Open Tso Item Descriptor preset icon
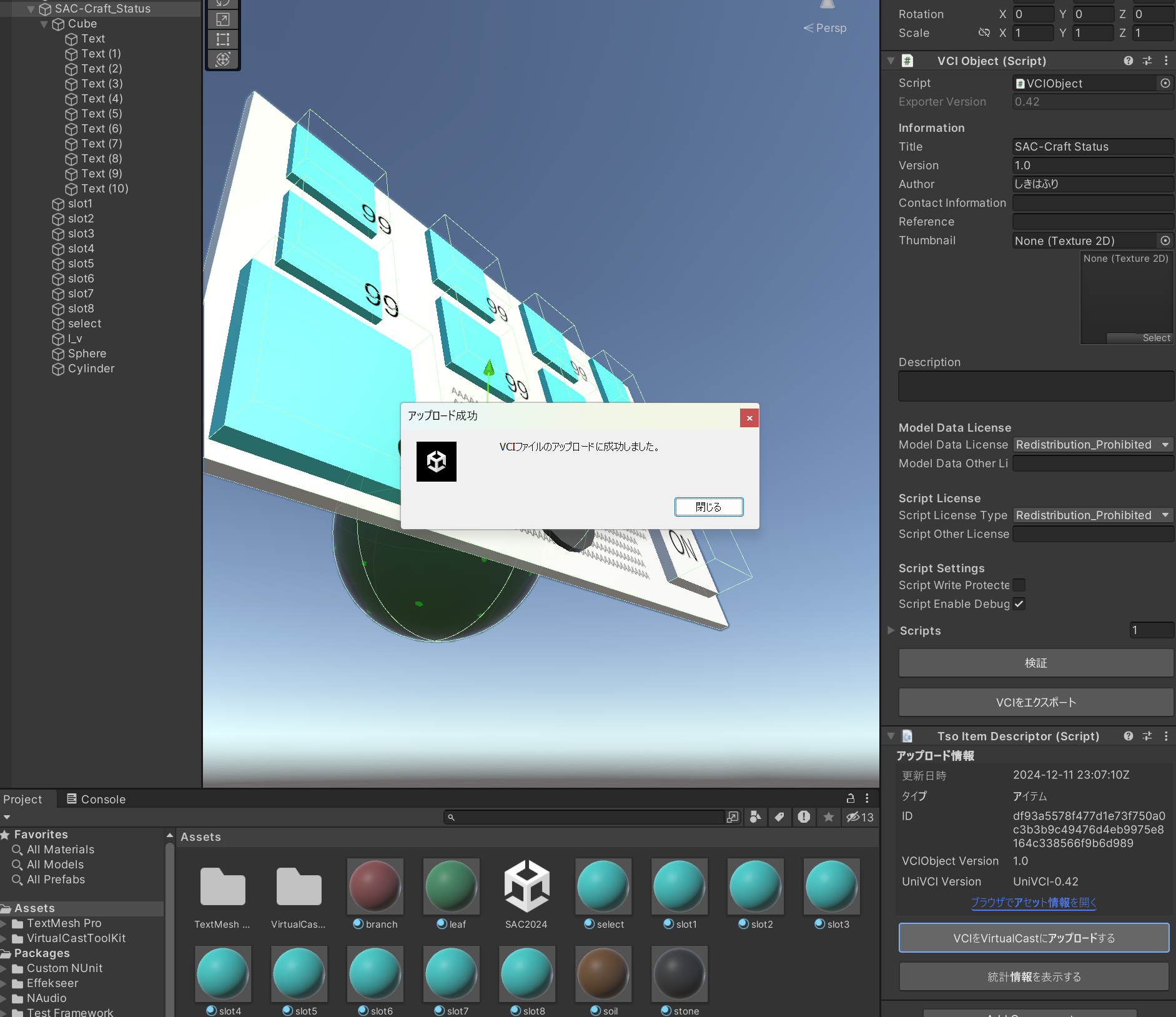 point(1147,736)
